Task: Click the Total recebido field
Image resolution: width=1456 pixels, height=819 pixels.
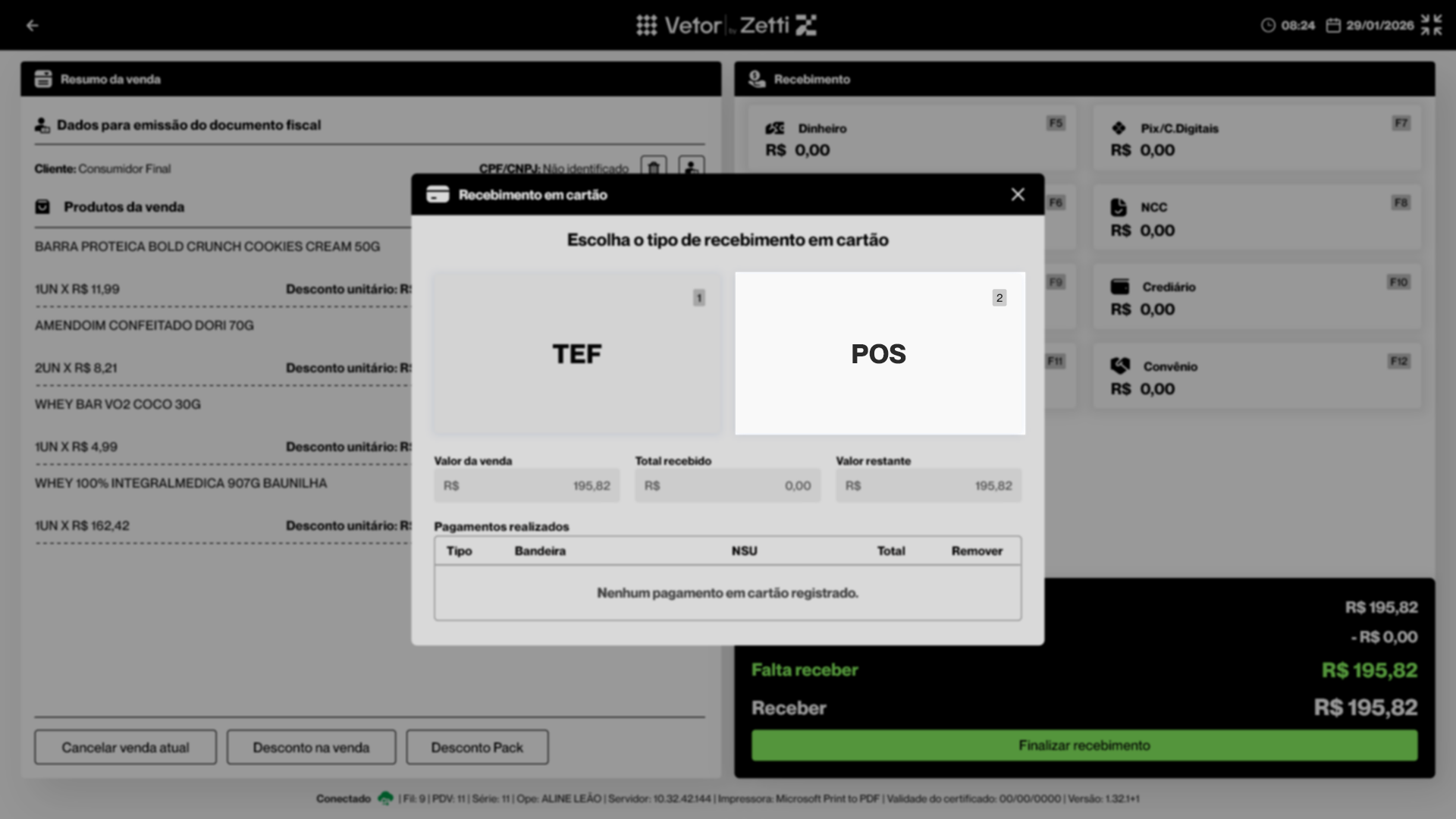Action: tap(727, 485)
